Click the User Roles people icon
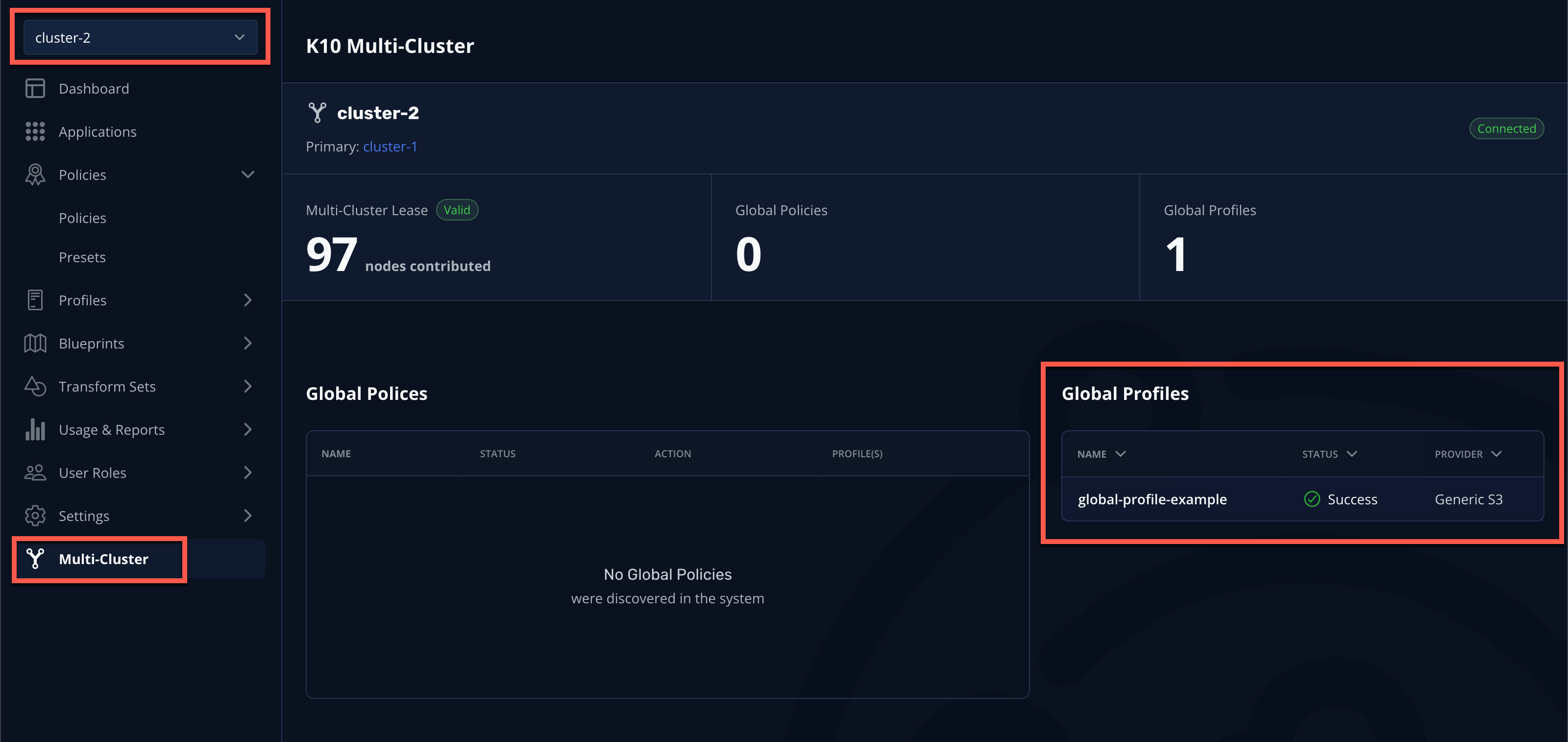The height and width of the screenshot is (742, 1568). point(35,472)
